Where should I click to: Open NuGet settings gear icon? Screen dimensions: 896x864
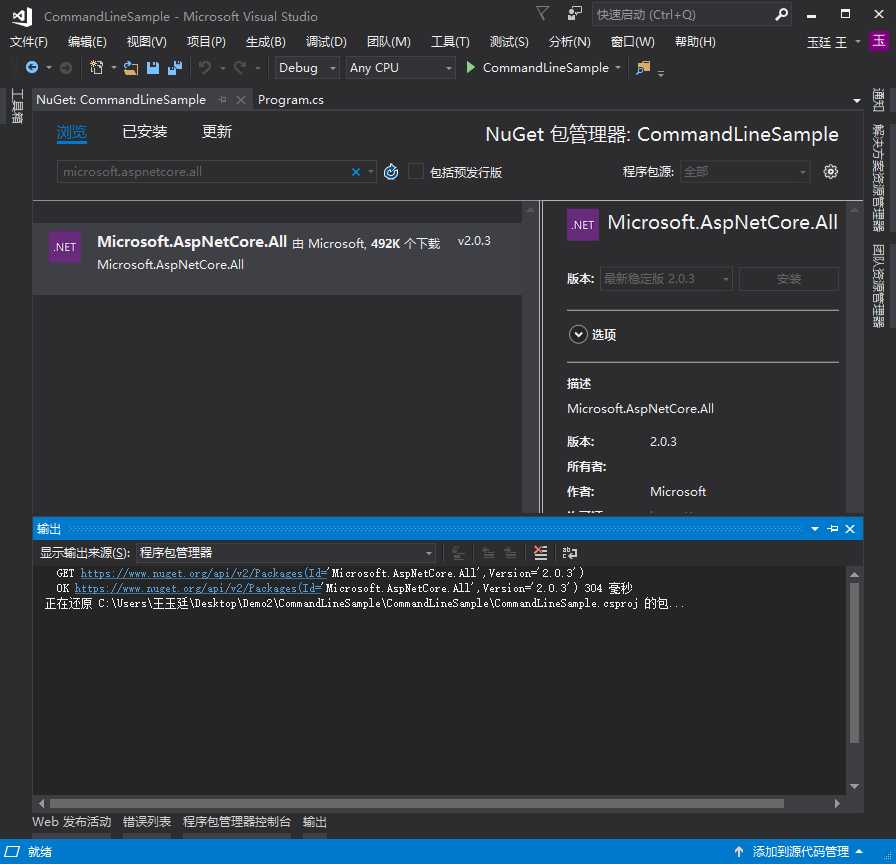830,171
